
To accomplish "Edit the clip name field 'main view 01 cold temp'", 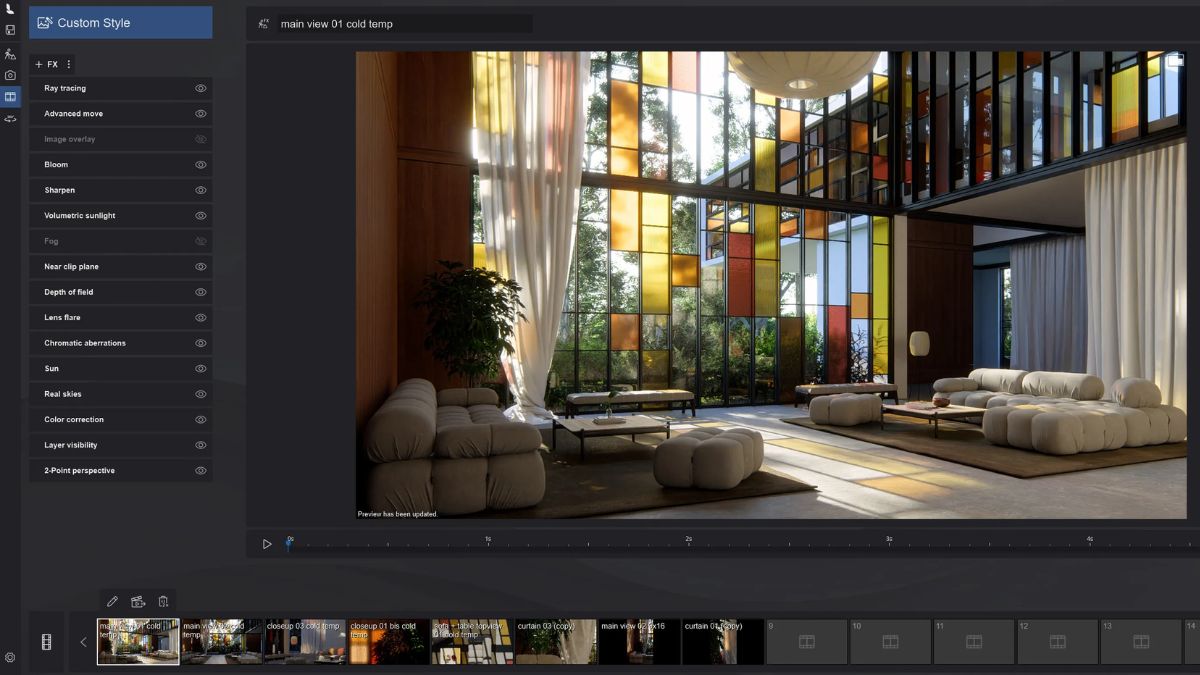I will tap(405, 24).
